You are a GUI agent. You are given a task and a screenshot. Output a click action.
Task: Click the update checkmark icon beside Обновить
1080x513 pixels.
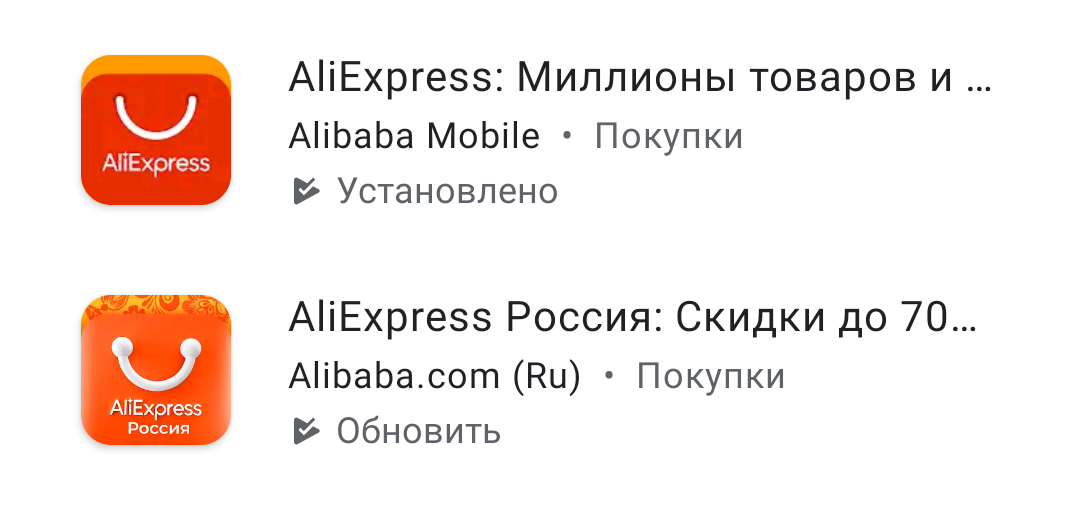click(306, 431)
